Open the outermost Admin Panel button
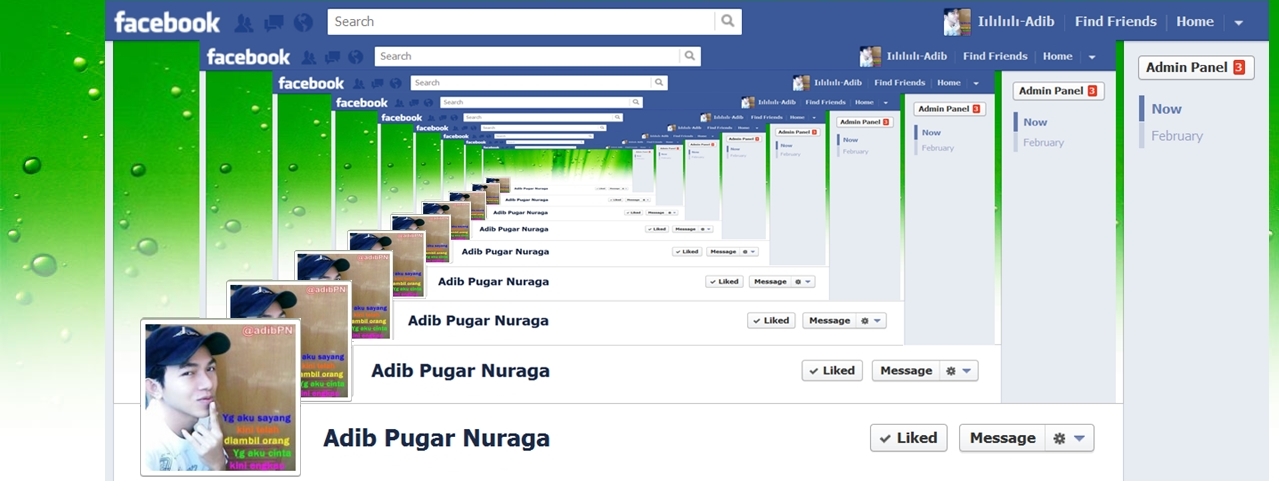This screenshot has width=1279, height=496. click(1196, 68)
